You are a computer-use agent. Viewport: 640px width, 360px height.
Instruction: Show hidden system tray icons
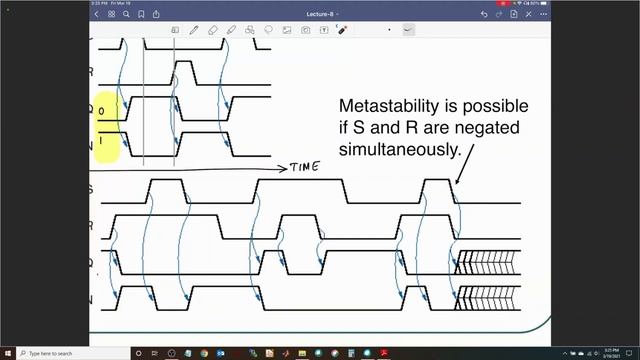[565, 353]
